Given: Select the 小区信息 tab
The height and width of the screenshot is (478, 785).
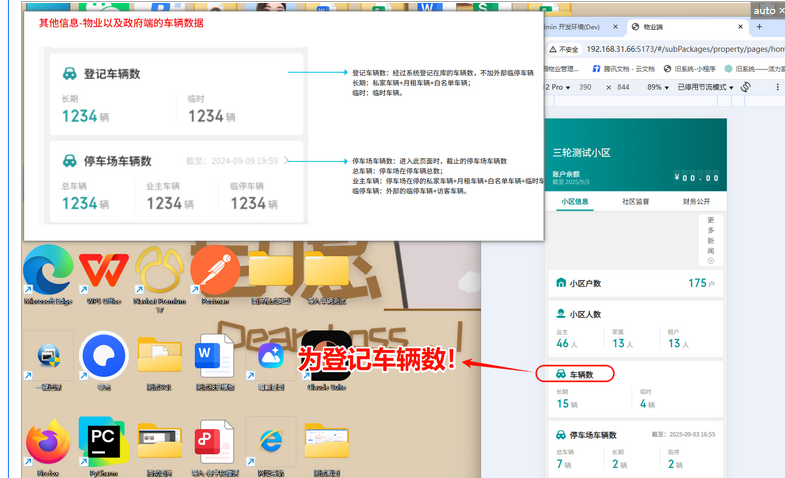Looking at the screenshot, I should click(x=575, y=201).
